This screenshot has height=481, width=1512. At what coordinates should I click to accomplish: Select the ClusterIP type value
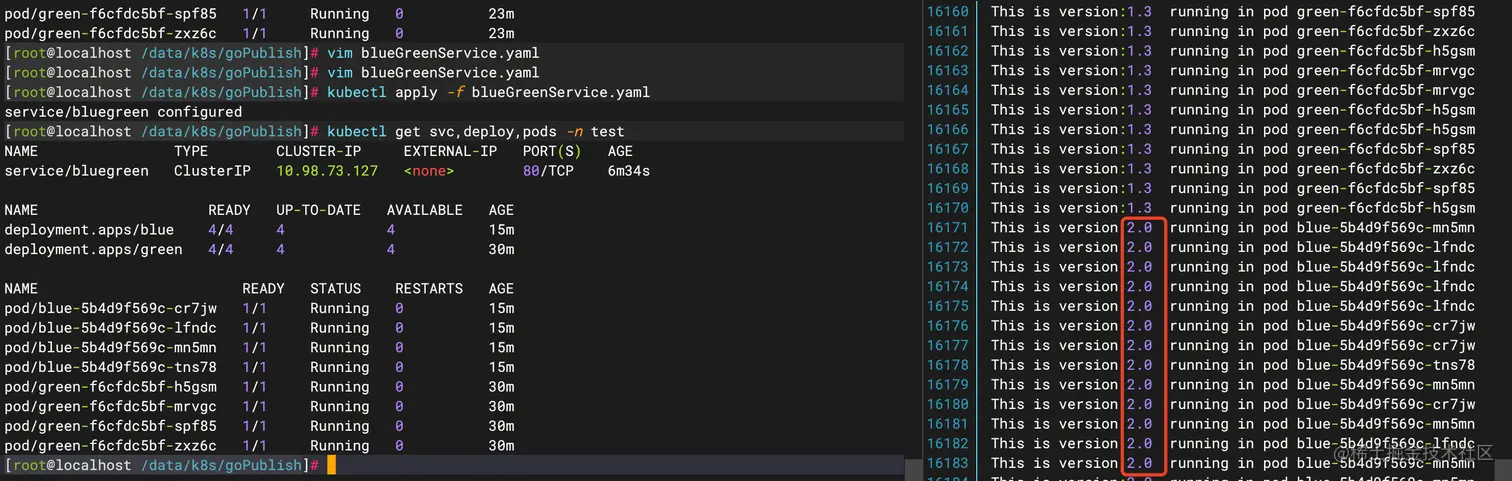click(x=212, y=171)
